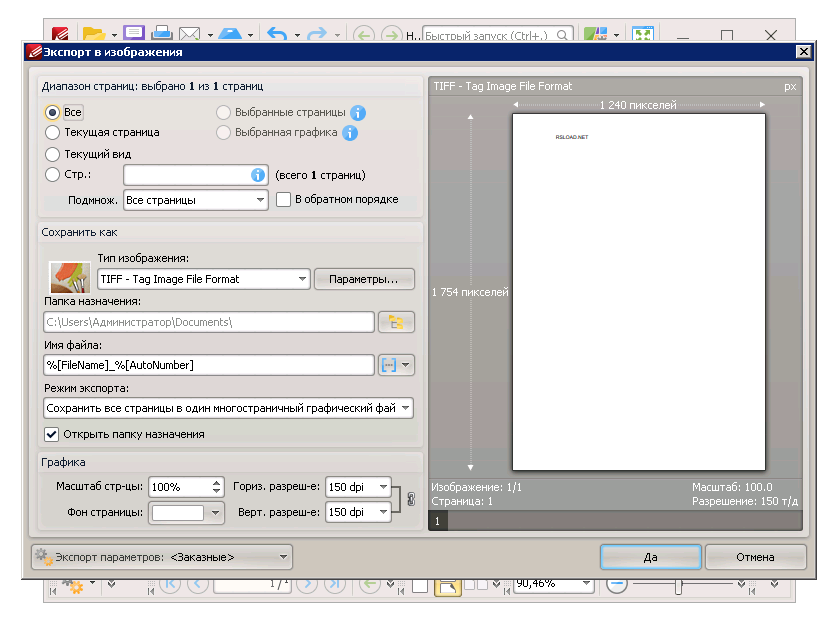Toggle the resolution link chain icon
828x619 pixels.
[x=411, y=499]
